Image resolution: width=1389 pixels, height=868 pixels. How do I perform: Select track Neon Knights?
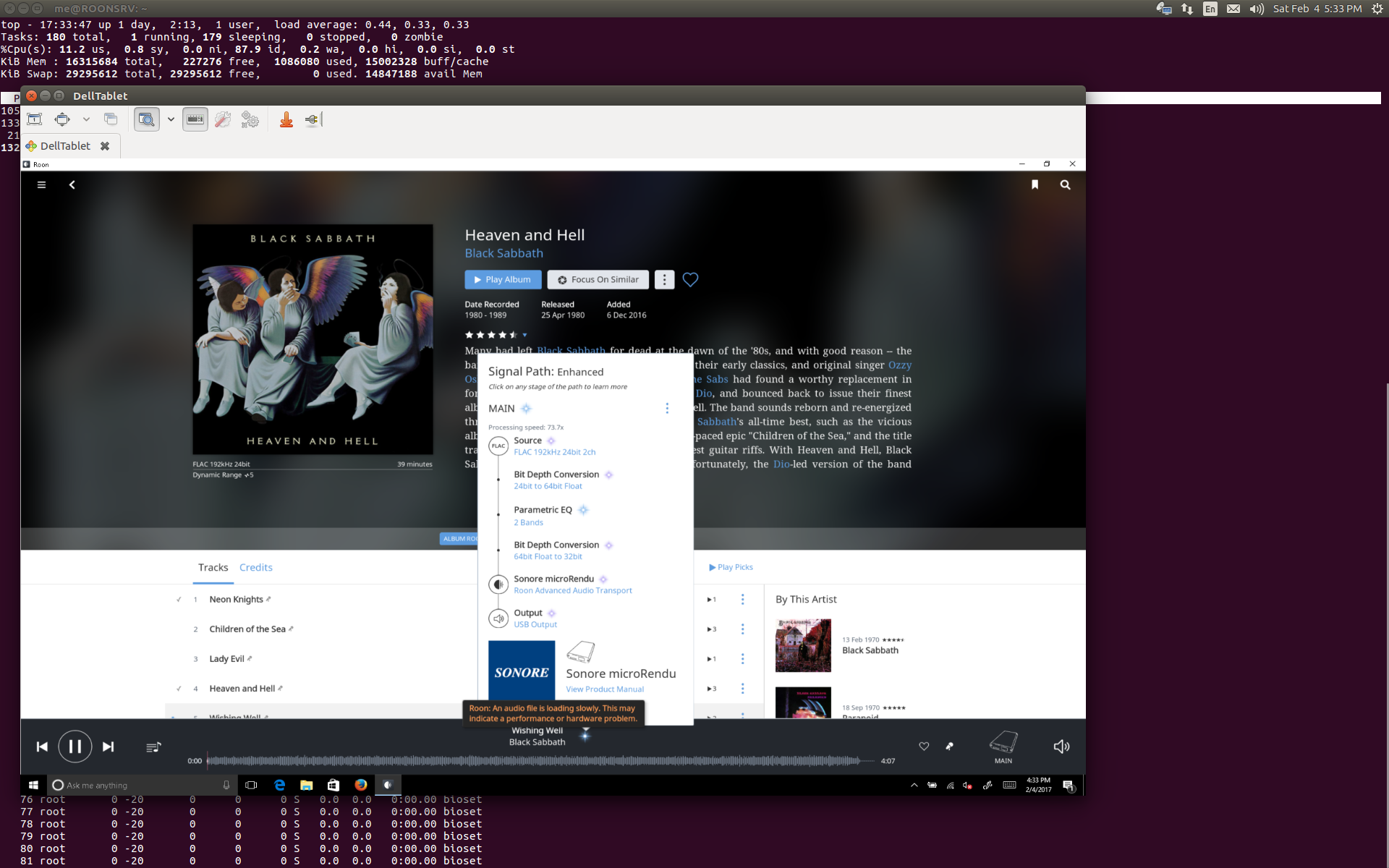pyautogui.click(x=236, y=600)
